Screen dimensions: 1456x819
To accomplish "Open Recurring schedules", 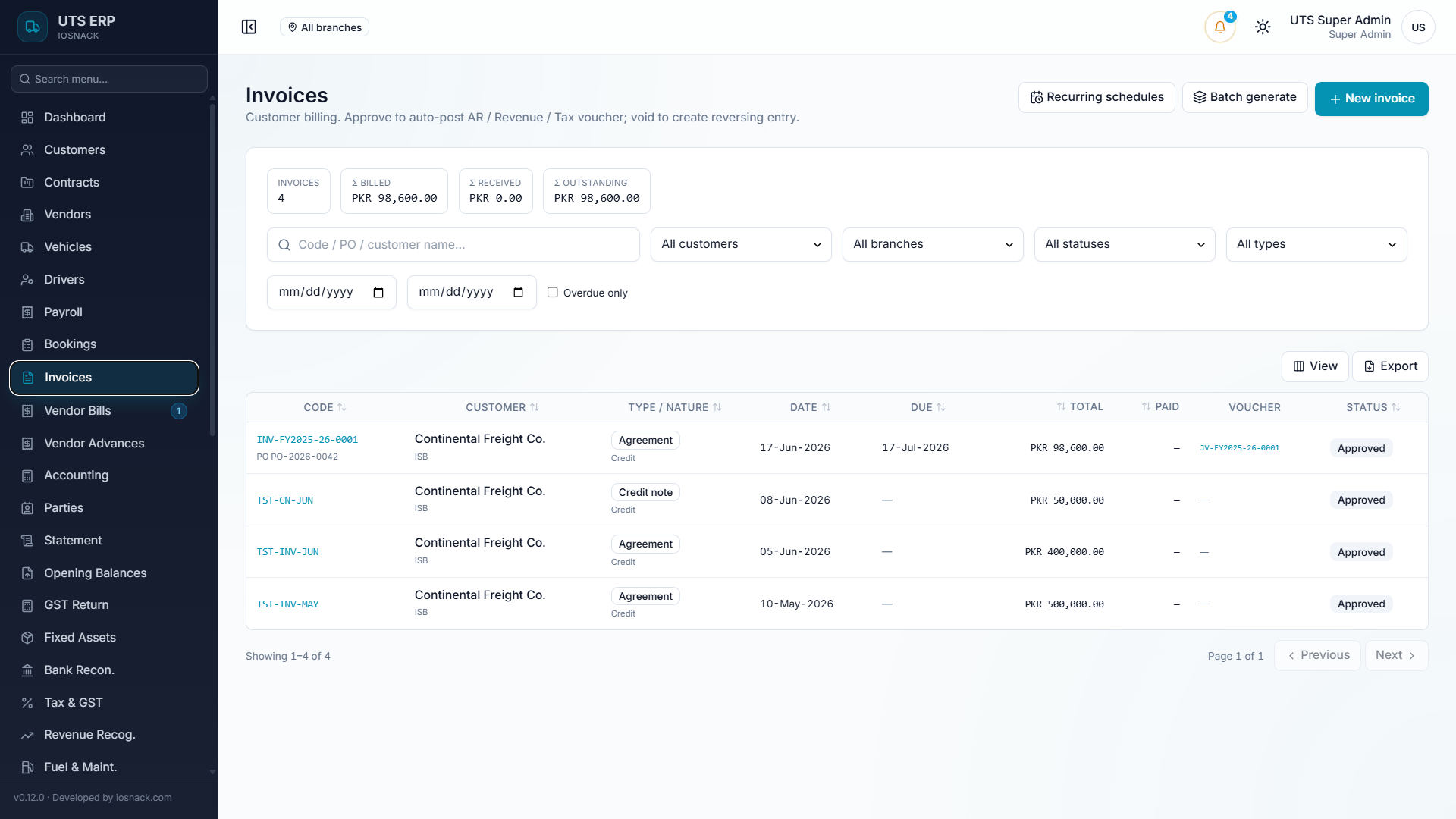I will (1097, 97).
